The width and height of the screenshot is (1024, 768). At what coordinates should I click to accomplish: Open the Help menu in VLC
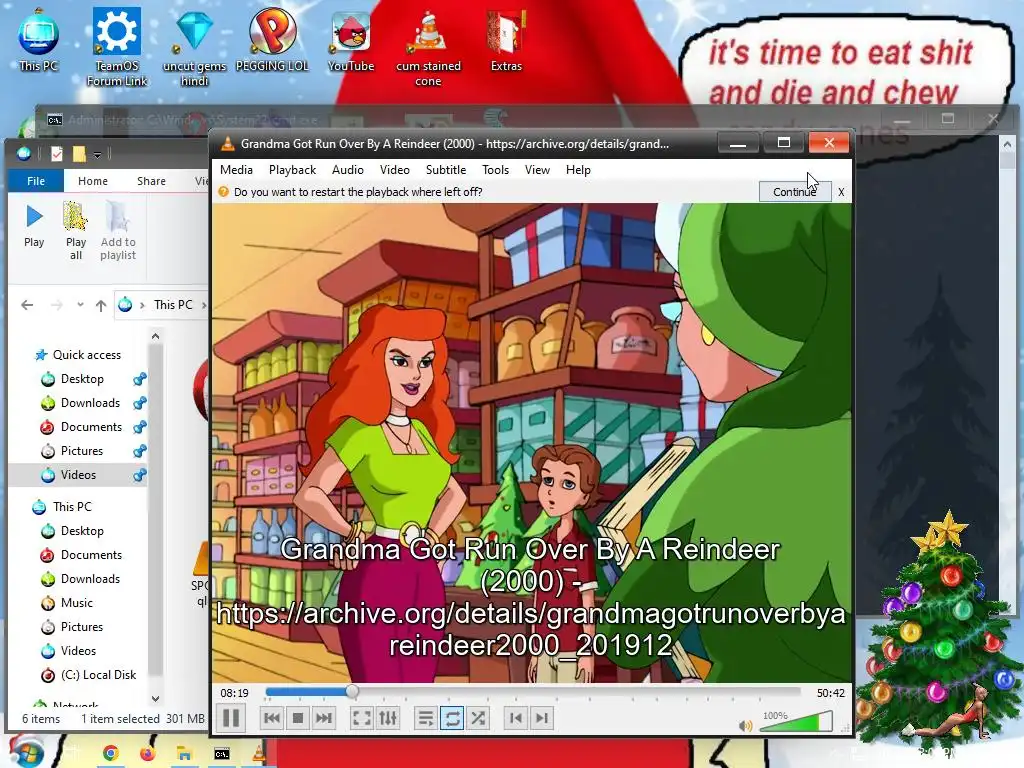click(578, 170)
